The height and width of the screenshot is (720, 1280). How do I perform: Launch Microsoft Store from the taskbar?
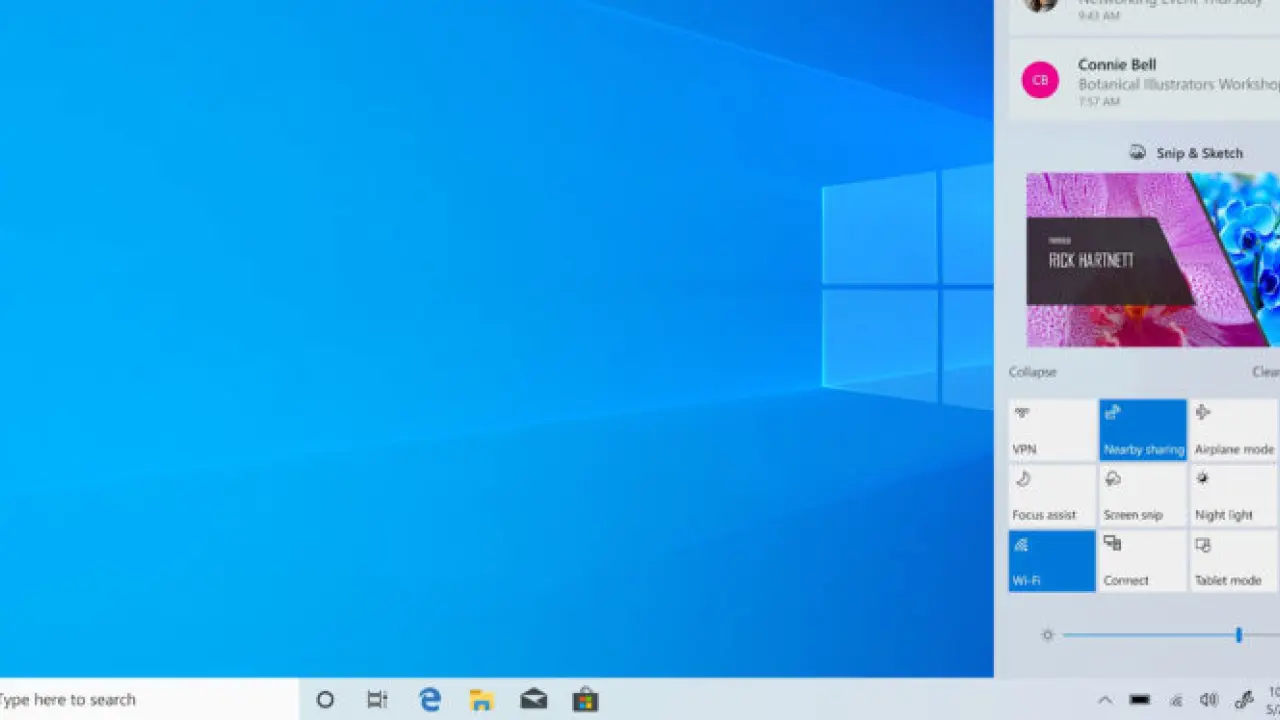[x=585, y=700]
